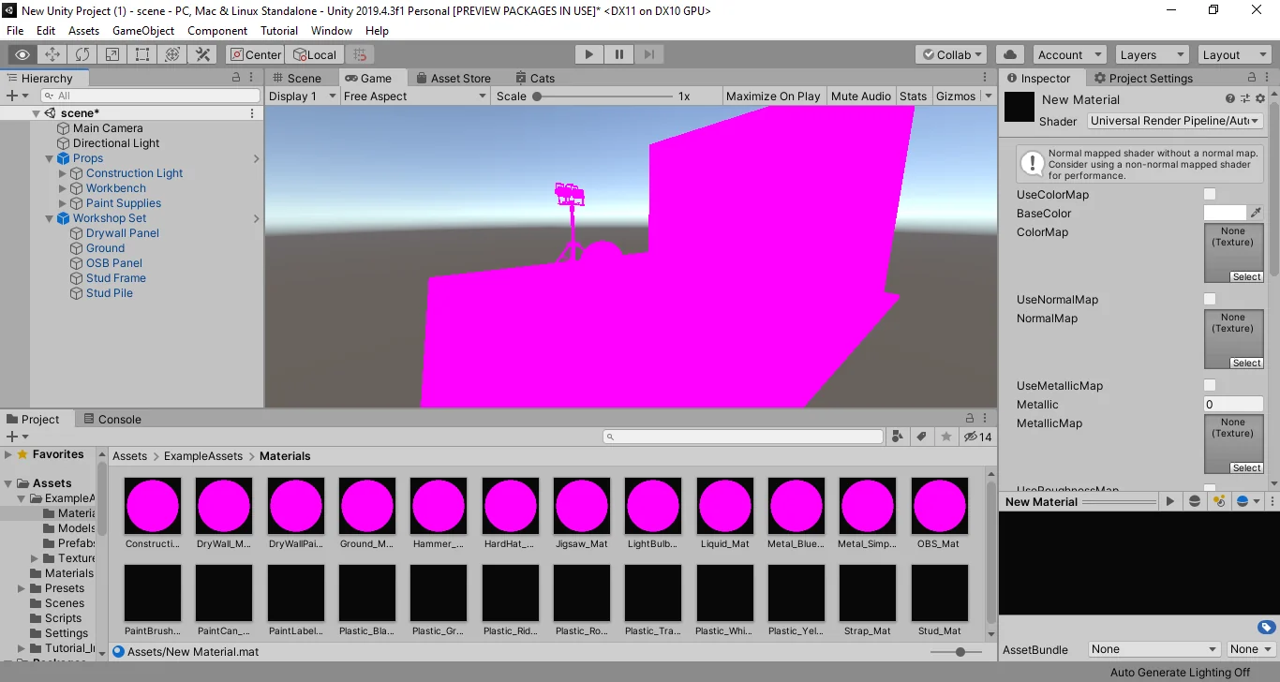This screenshot has width=1280, height=682.
Task: Collapse the Props group in Hierarchy
Action: (x=49, y=158)
